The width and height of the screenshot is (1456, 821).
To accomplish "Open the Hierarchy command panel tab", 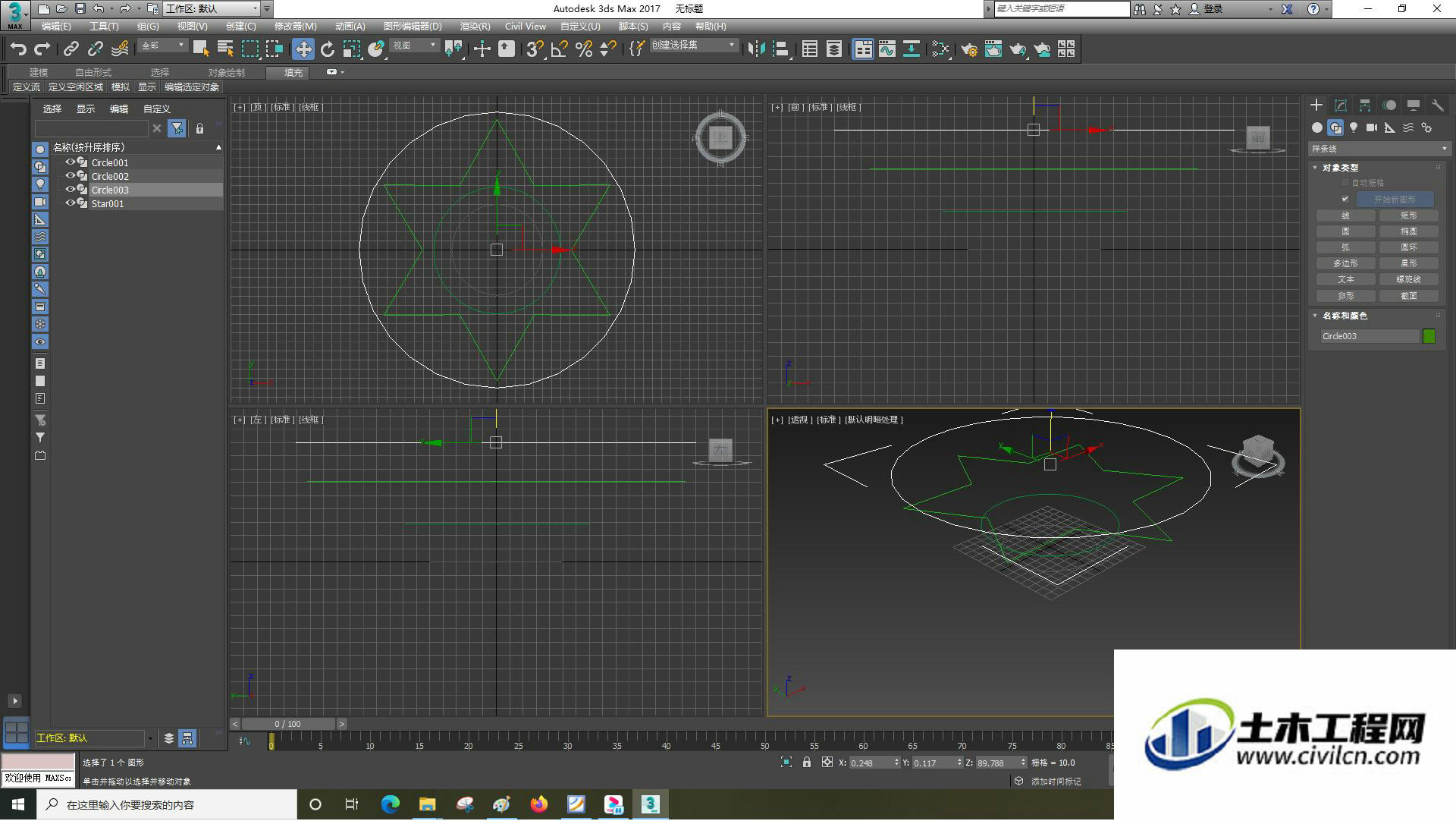I will point(1365,105).
